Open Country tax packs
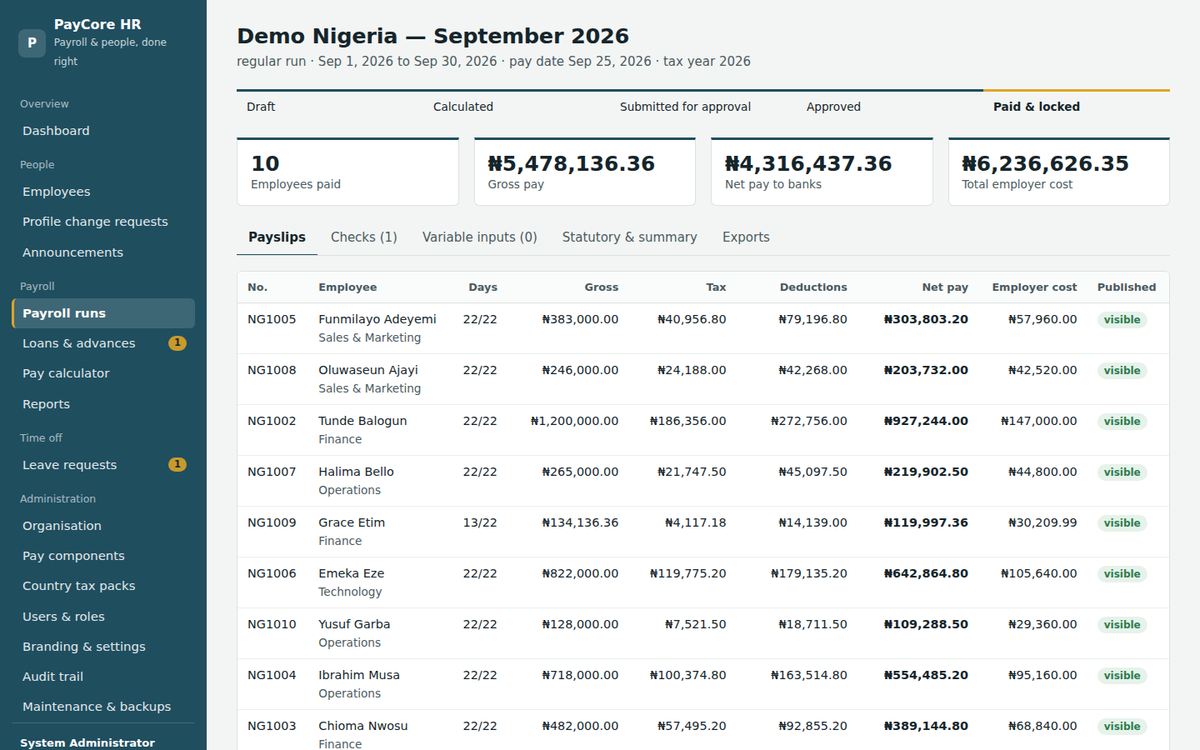The width and height of the screenshot is (1200, 750). pos(103,586)
